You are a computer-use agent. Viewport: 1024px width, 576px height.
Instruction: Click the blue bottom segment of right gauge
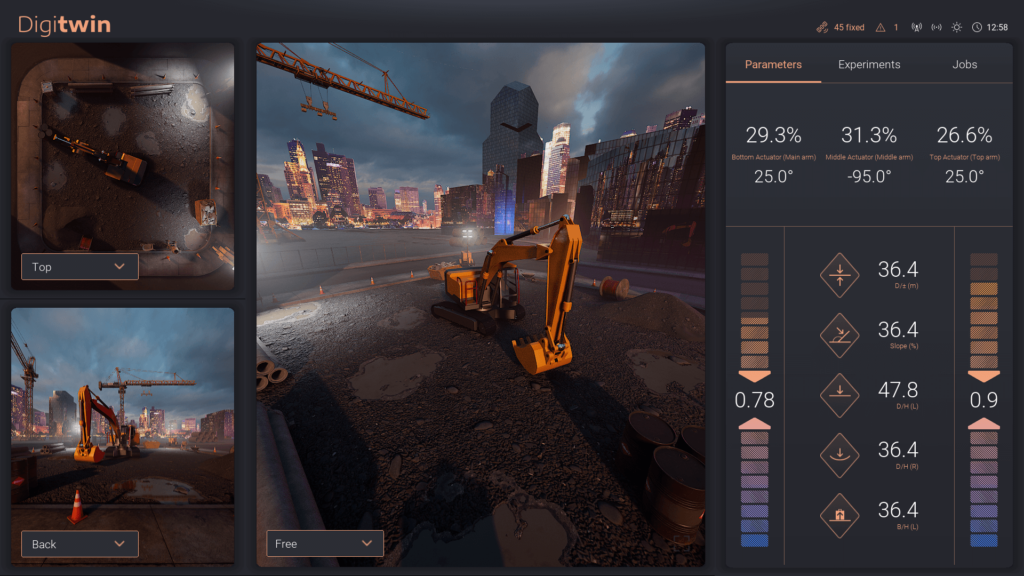(984, 541)
